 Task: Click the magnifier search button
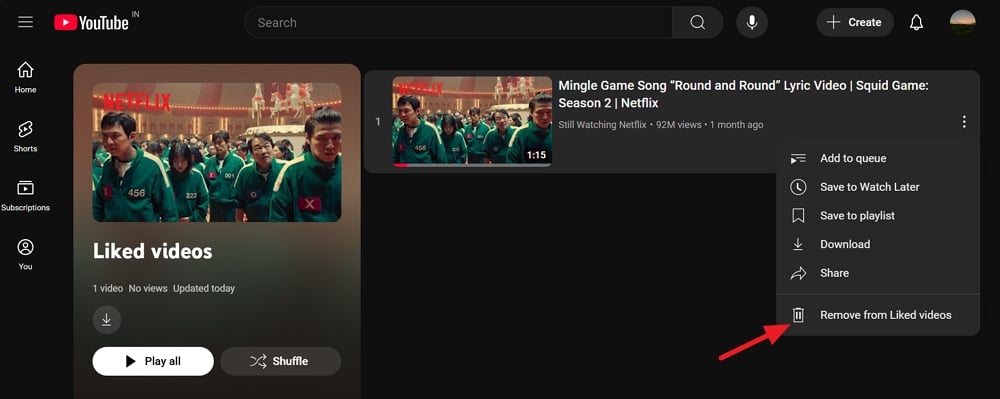pyautogui.click(x=698, y=22)
